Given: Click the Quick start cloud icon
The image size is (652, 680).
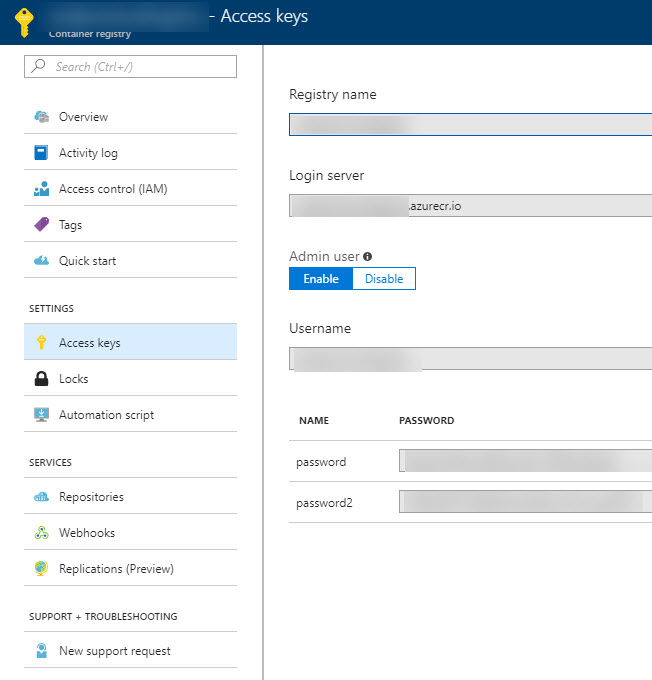Looking at the screenshot, I should 41,261.
